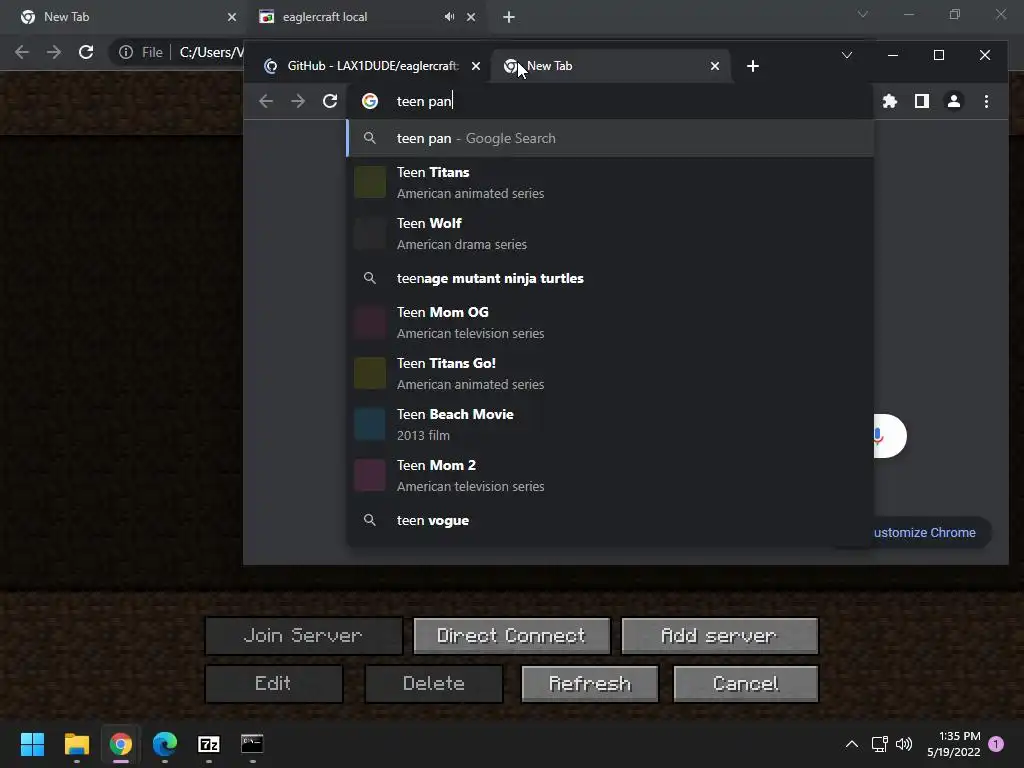This screenshot has width=1024, height=768.
Task: Mute the eaglercraft local tab audio icon
Action: pos(449,17)
